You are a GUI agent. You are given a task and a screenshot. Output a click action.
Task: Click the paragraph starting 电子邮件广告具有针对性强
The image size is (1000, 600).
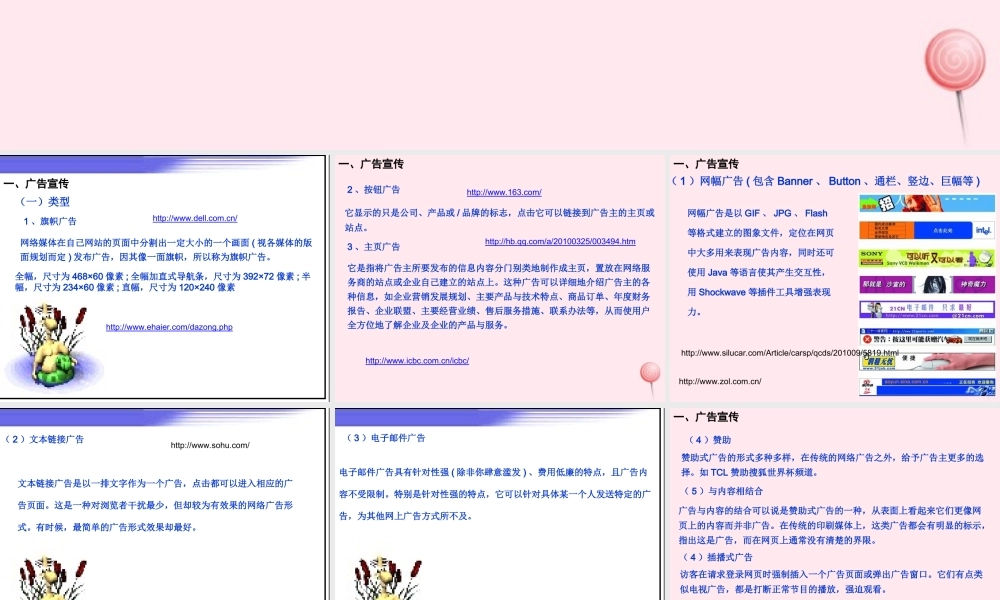[494, 494]
